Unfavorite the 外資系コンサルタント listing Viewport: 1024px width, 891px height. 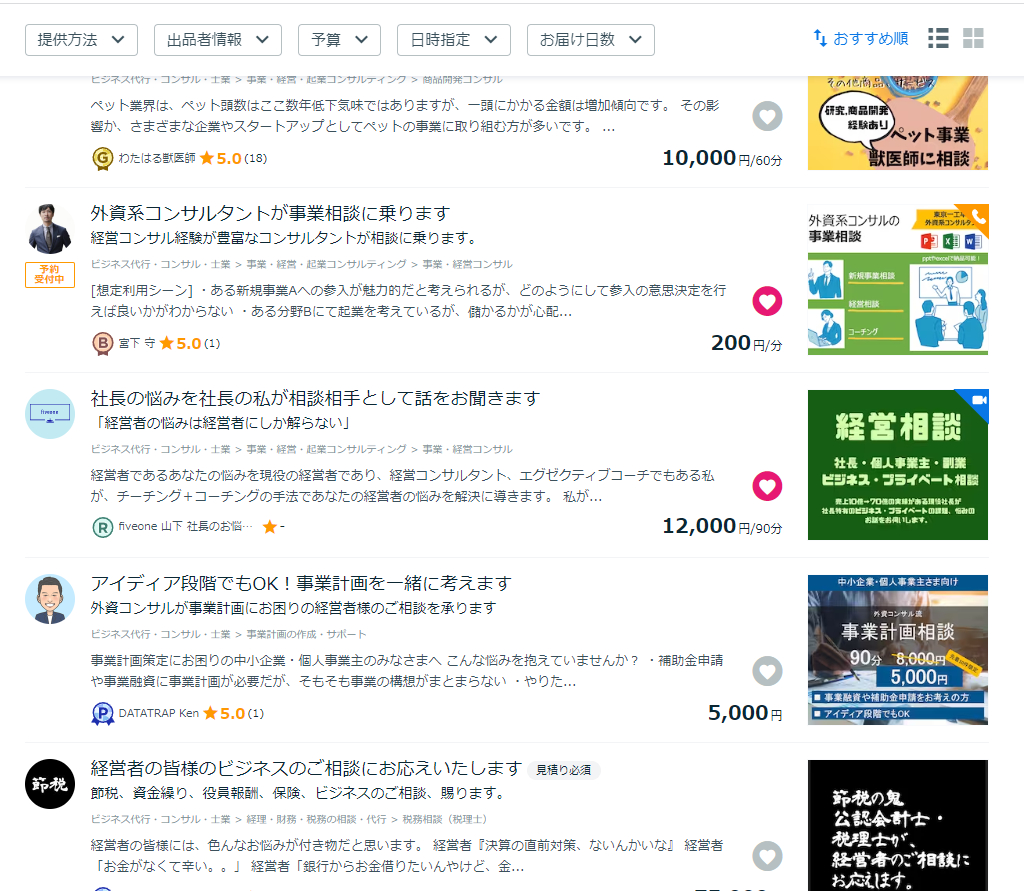767,301
